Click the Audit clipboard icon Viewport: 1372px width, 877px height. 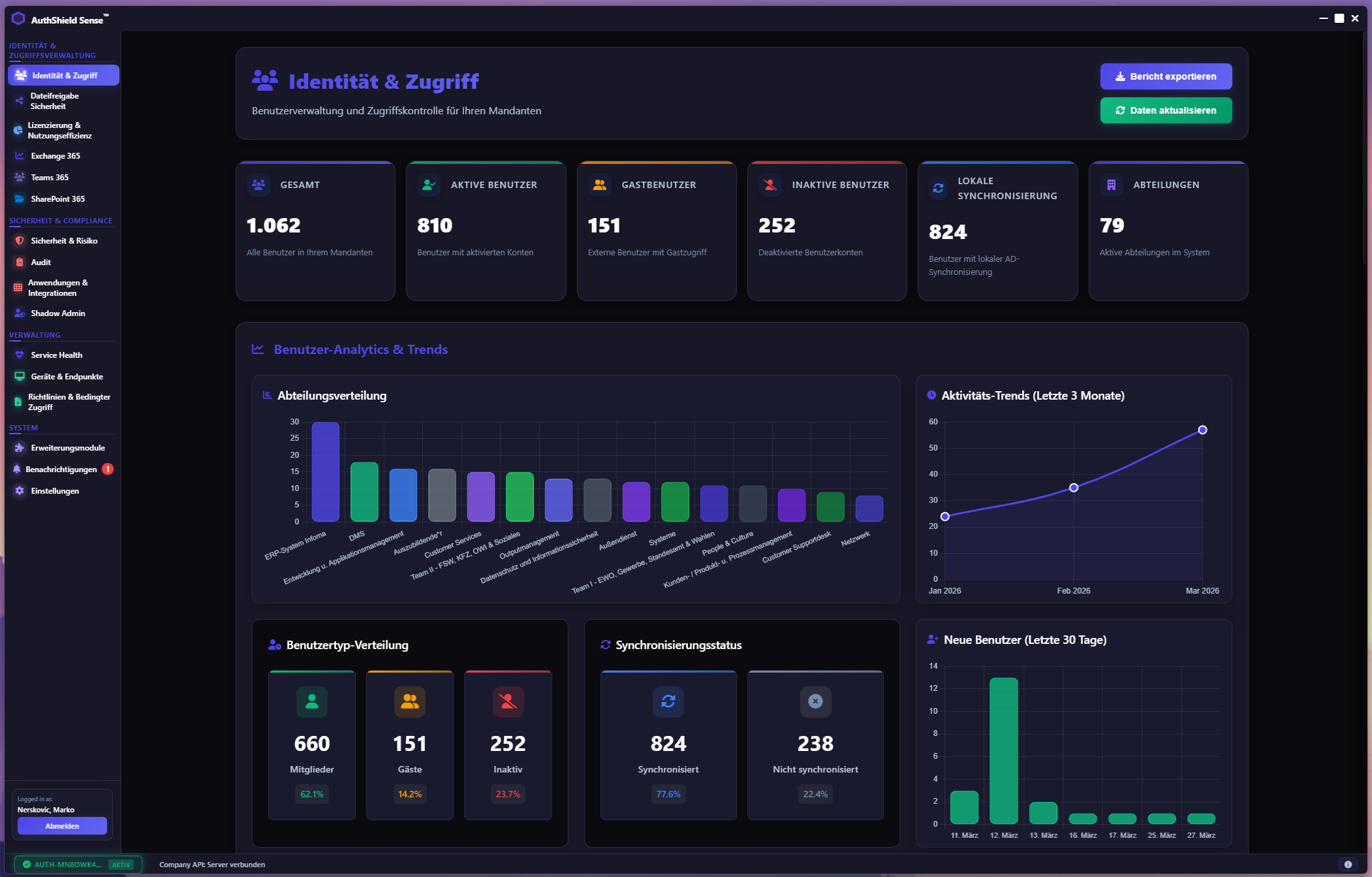pyautogui.click(x=20, y=263)
